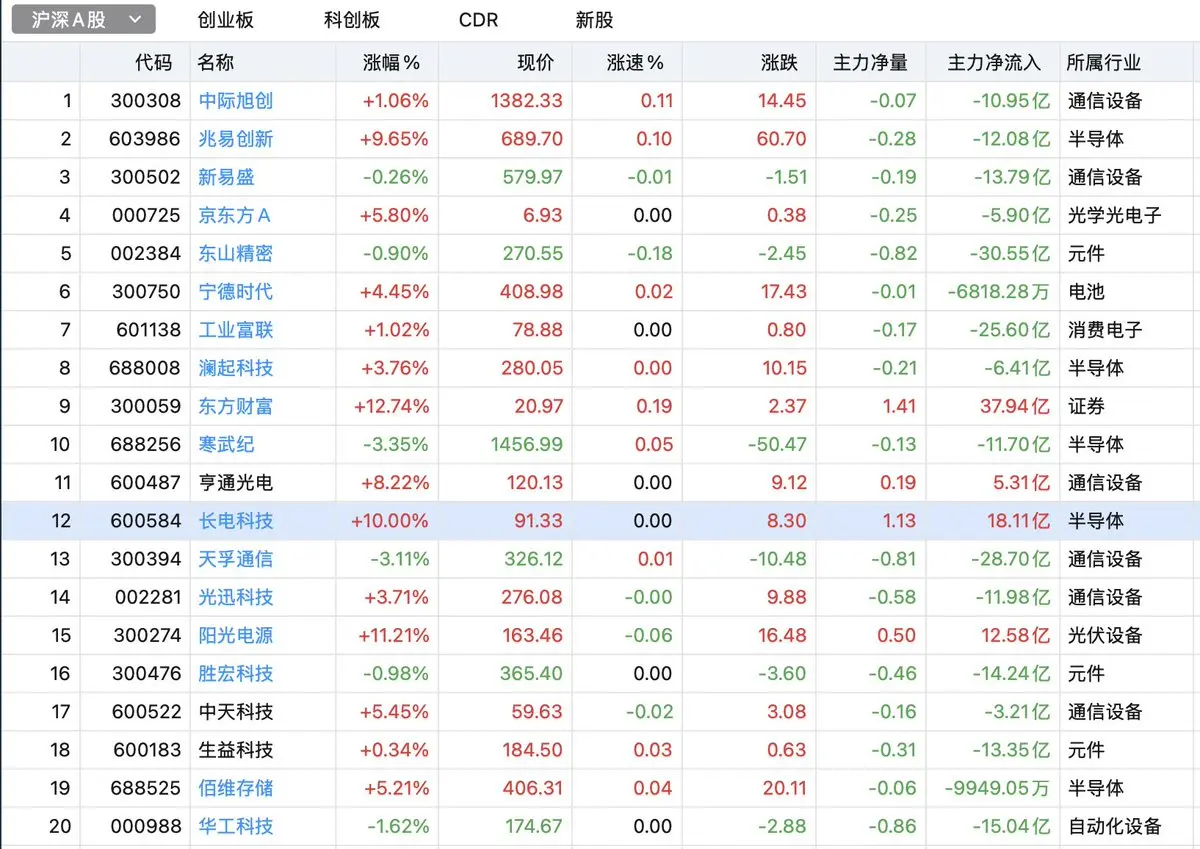
Task: Select stock name 中天科技
Action: (236, 711)
